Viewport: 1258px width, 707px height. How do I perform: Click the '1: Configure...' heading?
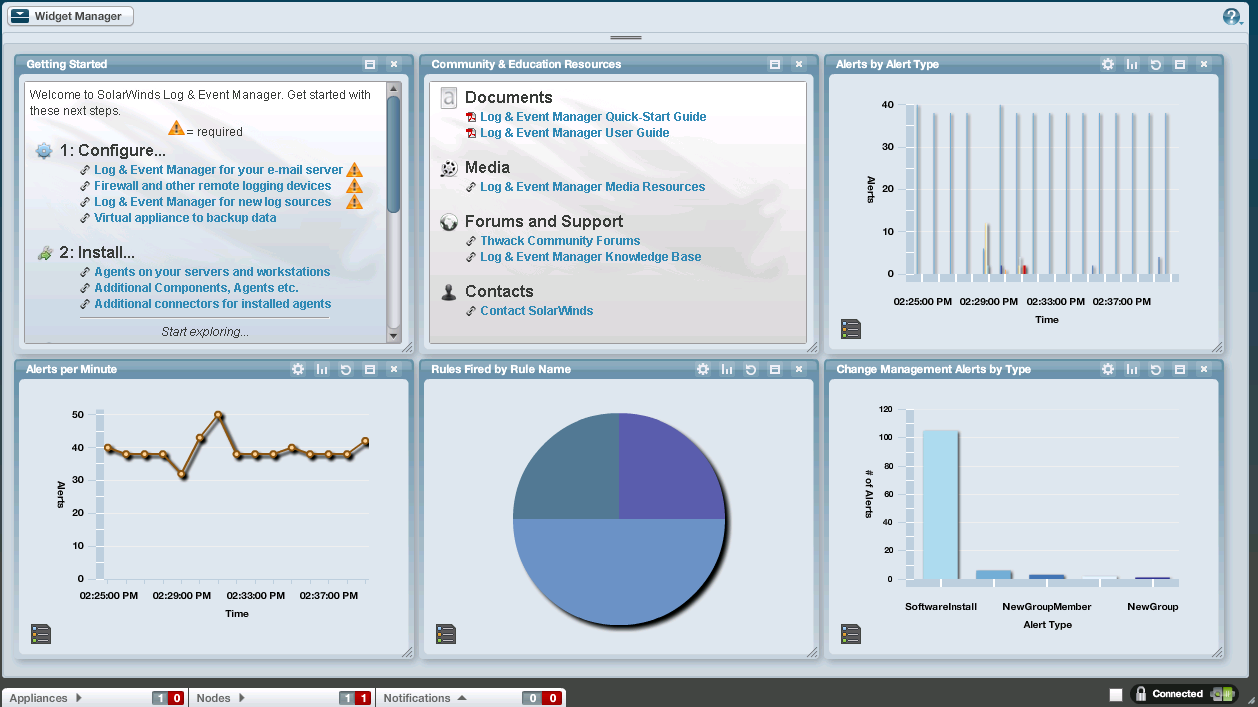(x=112, y=151)
